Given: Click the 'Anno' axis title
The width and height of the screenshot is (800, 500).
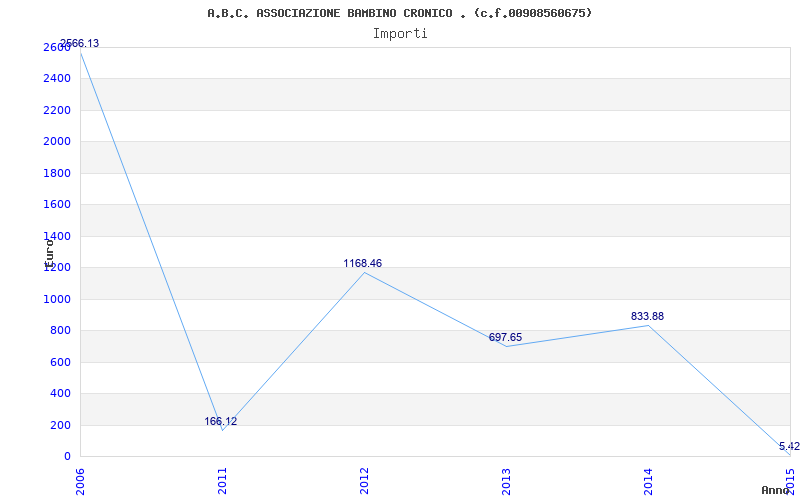Looking at the screenshot, I should coord(776,490).
